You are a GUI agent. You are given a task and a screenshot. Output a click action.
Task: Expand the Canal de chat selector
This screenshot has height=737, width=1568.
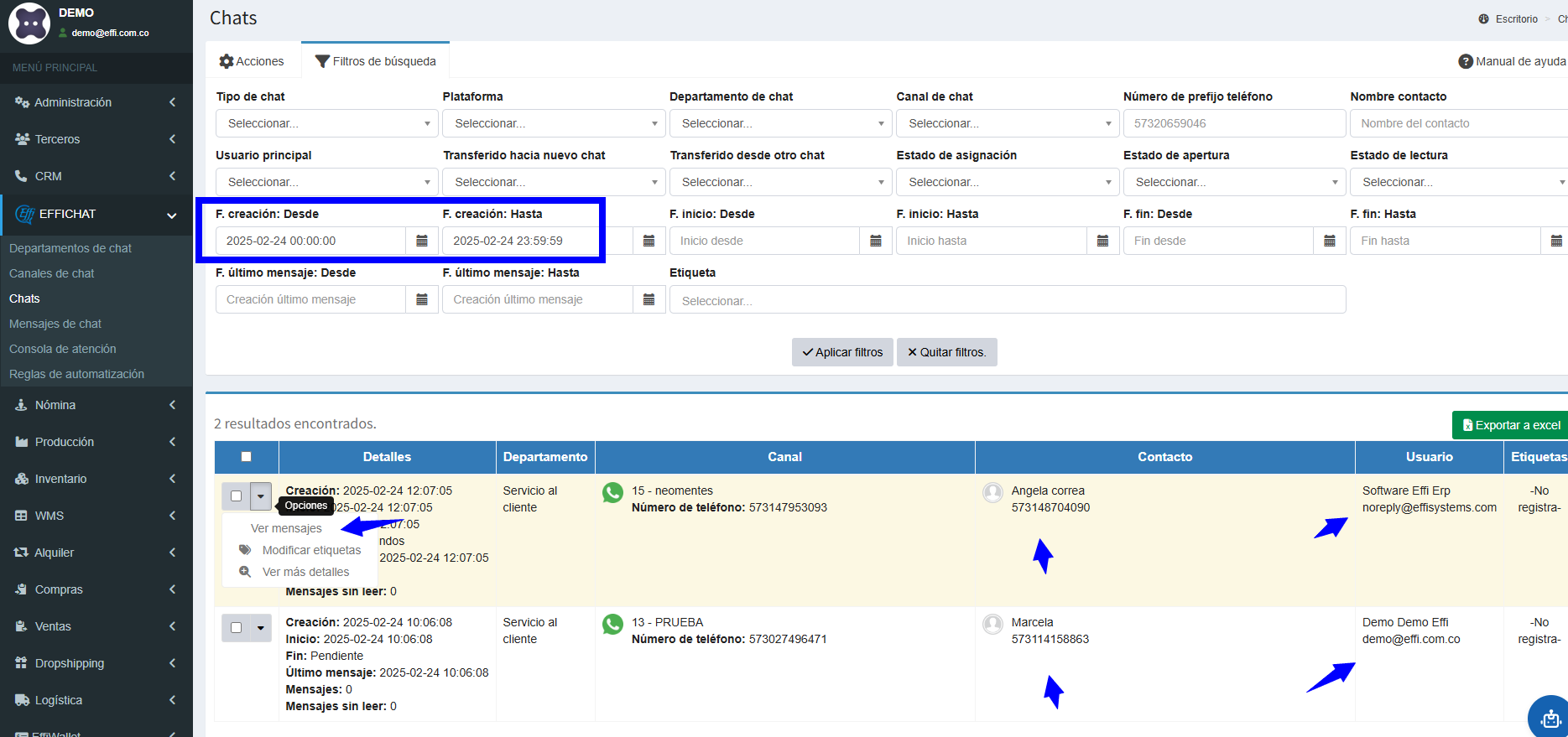pos(1004,123)
